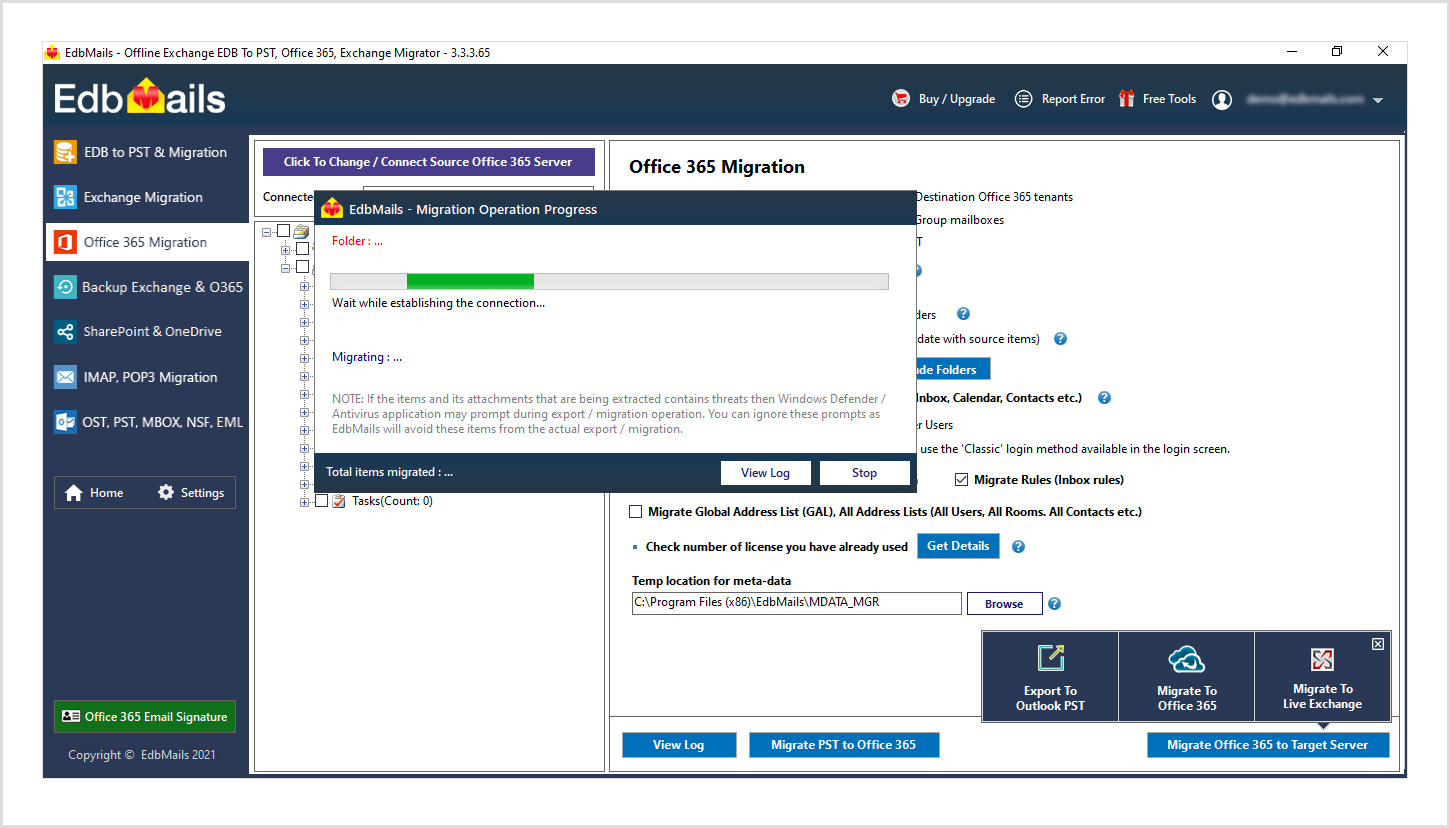Click the EdbMails icon on the Migration Operation Progress dialog
Image resolution: width=1450 pixels, height=828 pixels.
click(332, 208)
